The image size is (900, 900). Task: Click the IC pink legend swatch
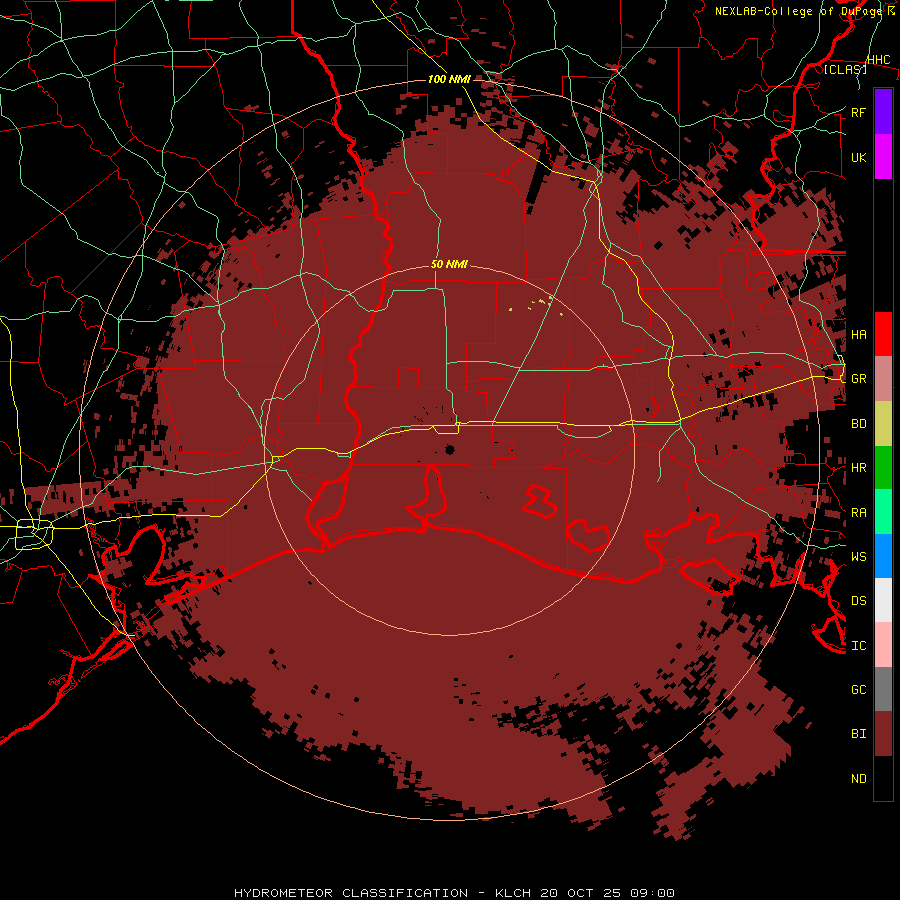[883, 645]
